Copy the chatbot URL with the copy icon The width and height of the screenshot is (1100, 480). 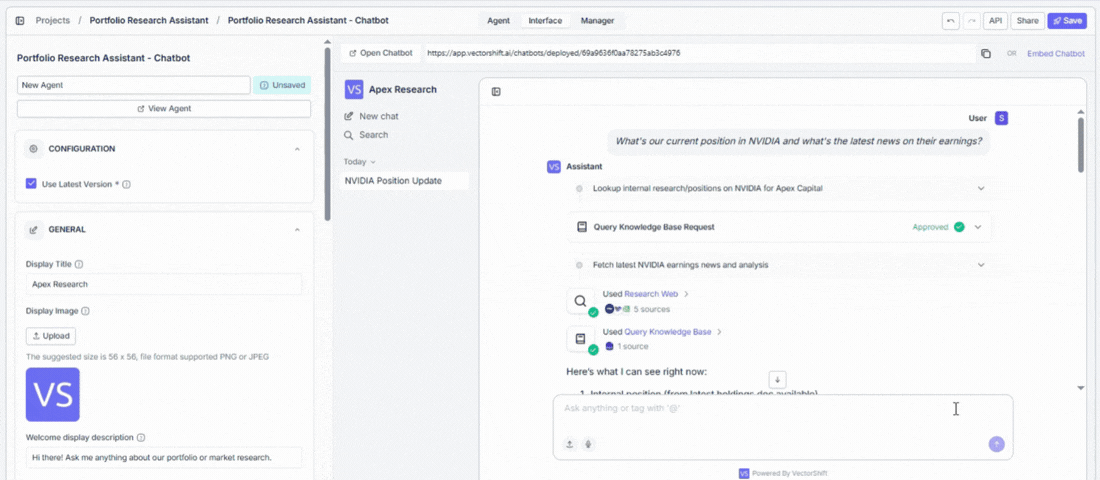(x=986, y=53)
